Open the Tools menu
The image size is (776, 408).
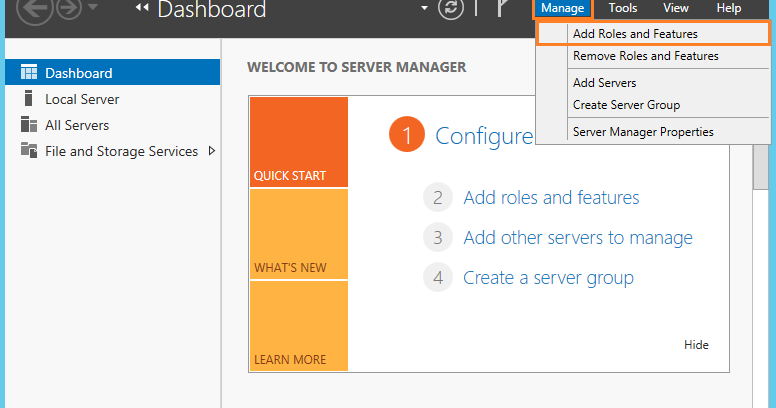click(622, 8)
